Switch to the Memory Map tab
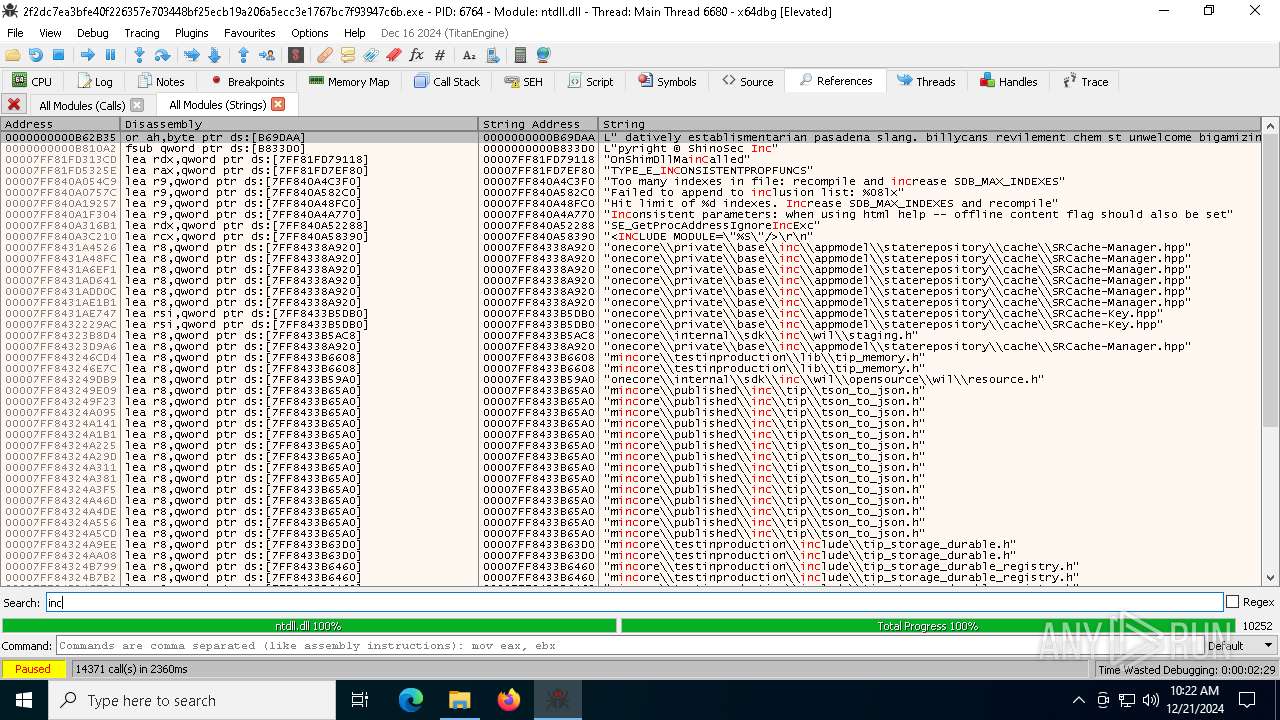The image size is (1280, 720). tap(350, 81)
